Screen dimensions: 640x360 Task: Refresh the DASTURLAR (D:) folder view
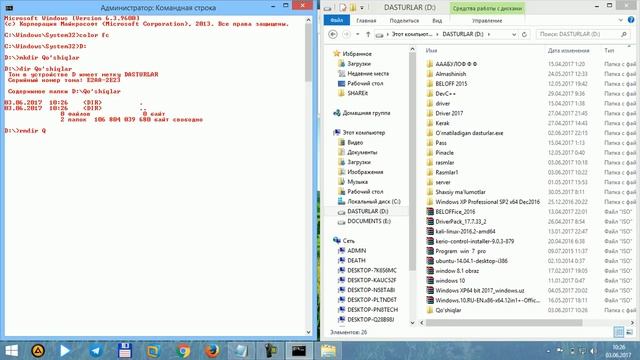pos(524,34)
